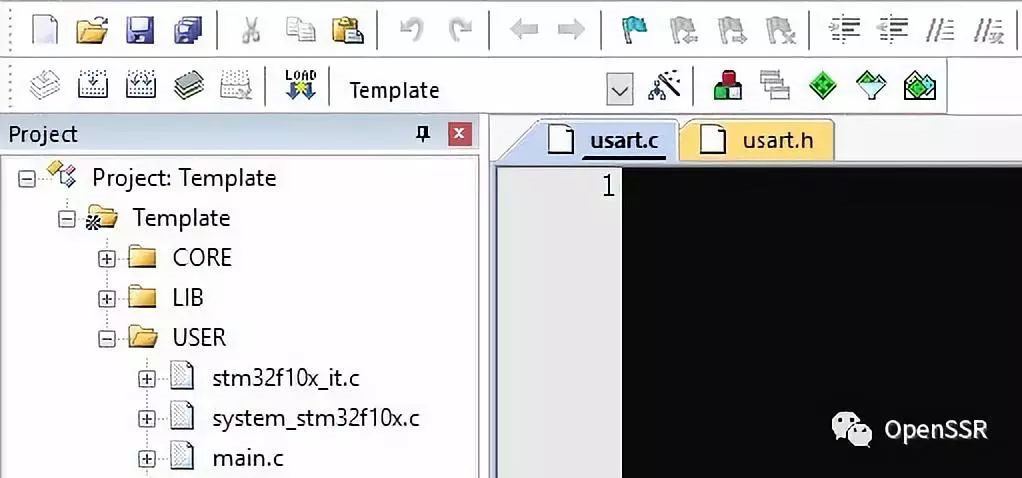The width and height of the screenshot is (1022, 478).
Task: Click the Build target icon
Action: [93, 85]
